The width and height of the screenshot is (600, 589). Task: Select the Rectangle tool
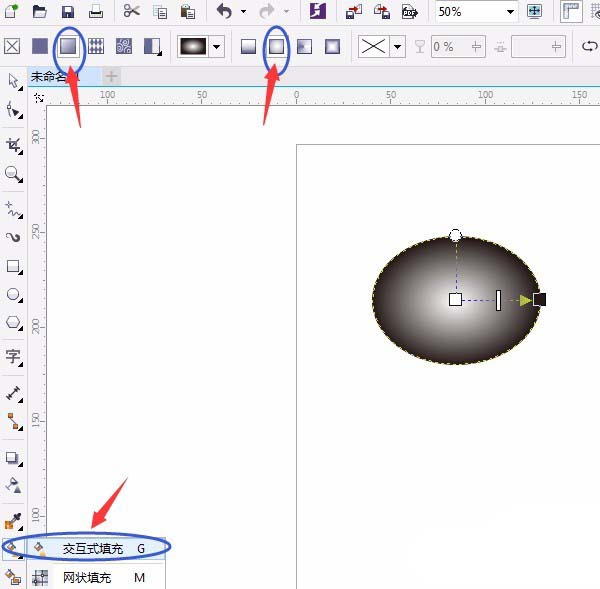point(13,266)
